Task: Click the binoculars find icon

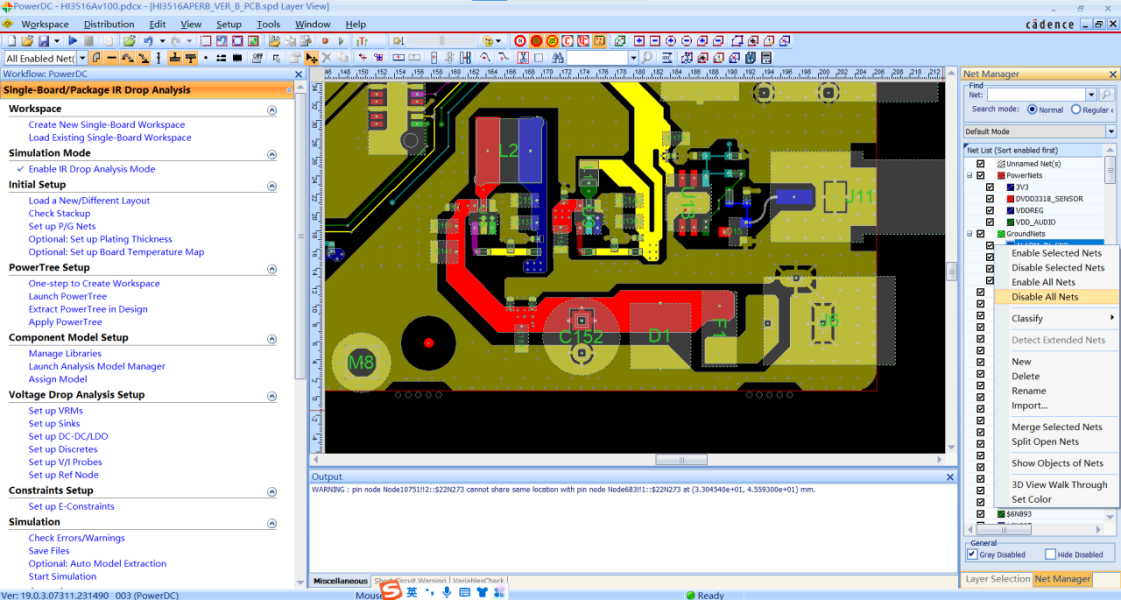Action: [558, 58]
